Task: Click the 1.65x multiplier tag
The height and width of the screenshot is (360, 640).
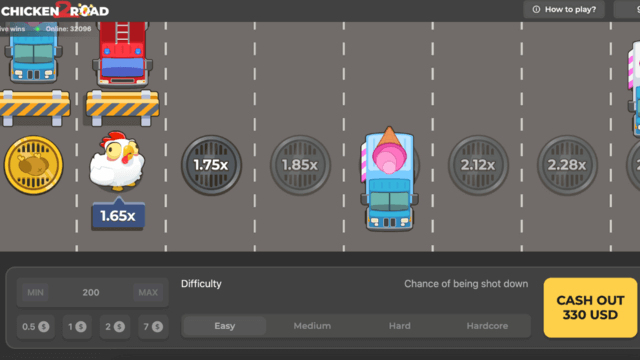Action: tap(118, 215)
